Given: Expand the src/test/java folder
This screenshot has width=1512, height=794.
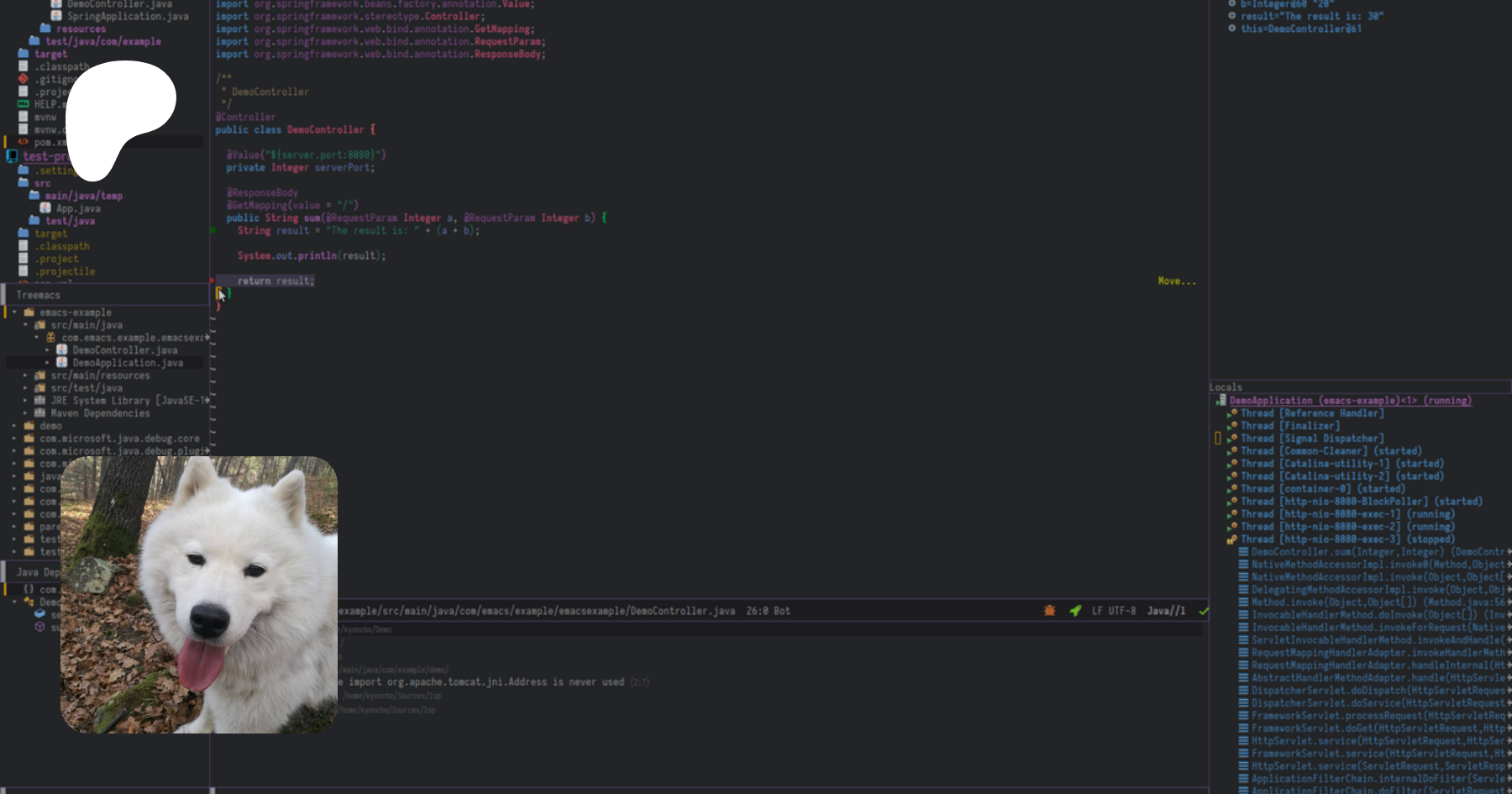Looking at the screenshot, I should (x=25, y=388).
